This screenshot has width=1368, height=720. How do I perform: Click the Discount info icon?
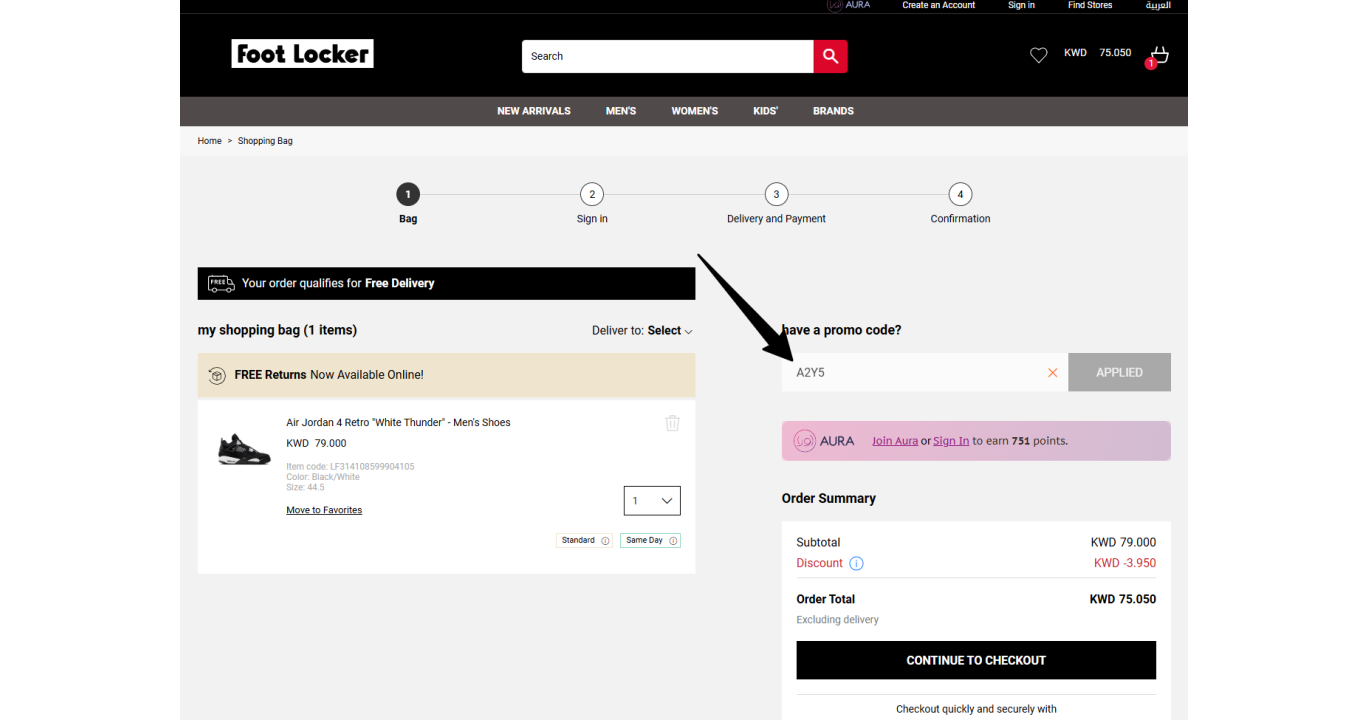[856, 563]
